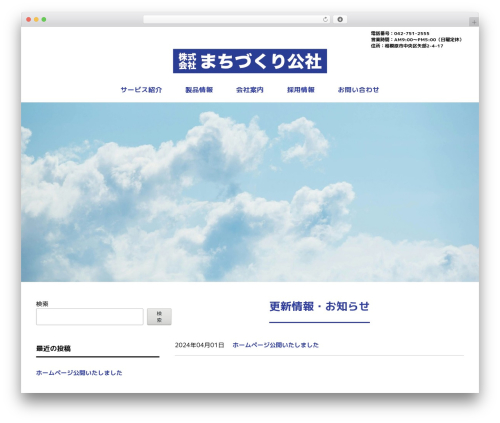Click the 検索 submit button
The height and width of the screenshot is (423, 500).
pos(159,316)
